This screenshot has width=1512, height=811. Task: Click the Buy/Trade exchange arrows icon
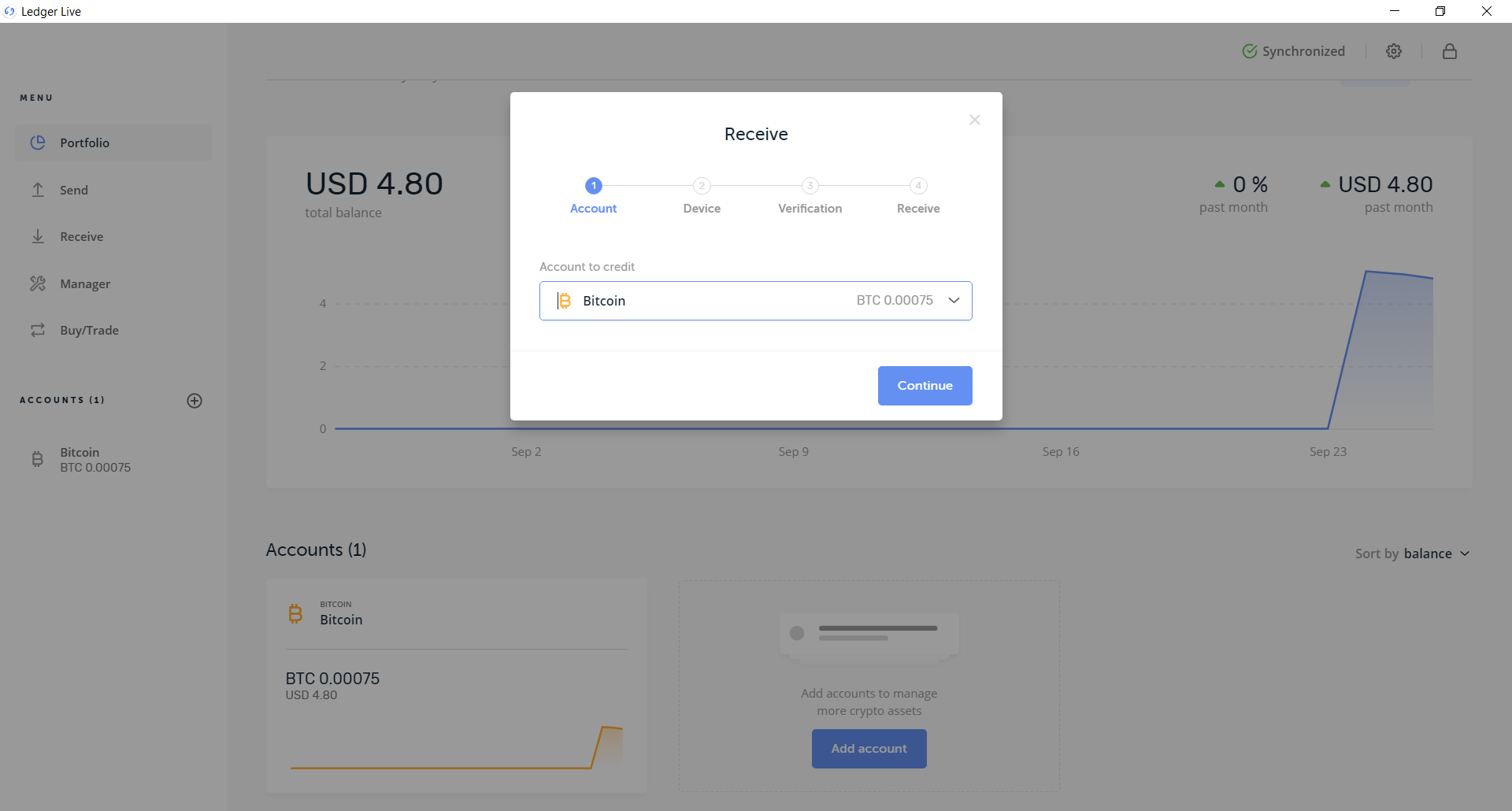38,330
